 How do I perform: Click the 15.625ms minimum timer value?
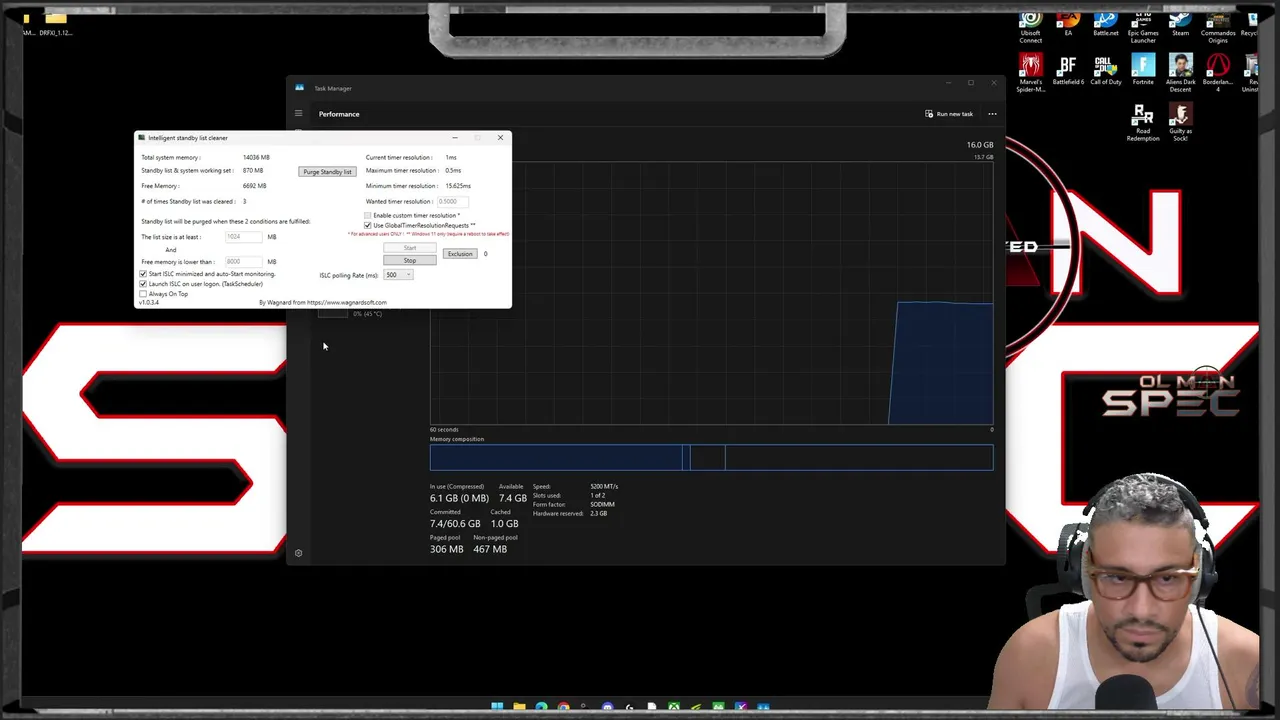pos(458,186)
